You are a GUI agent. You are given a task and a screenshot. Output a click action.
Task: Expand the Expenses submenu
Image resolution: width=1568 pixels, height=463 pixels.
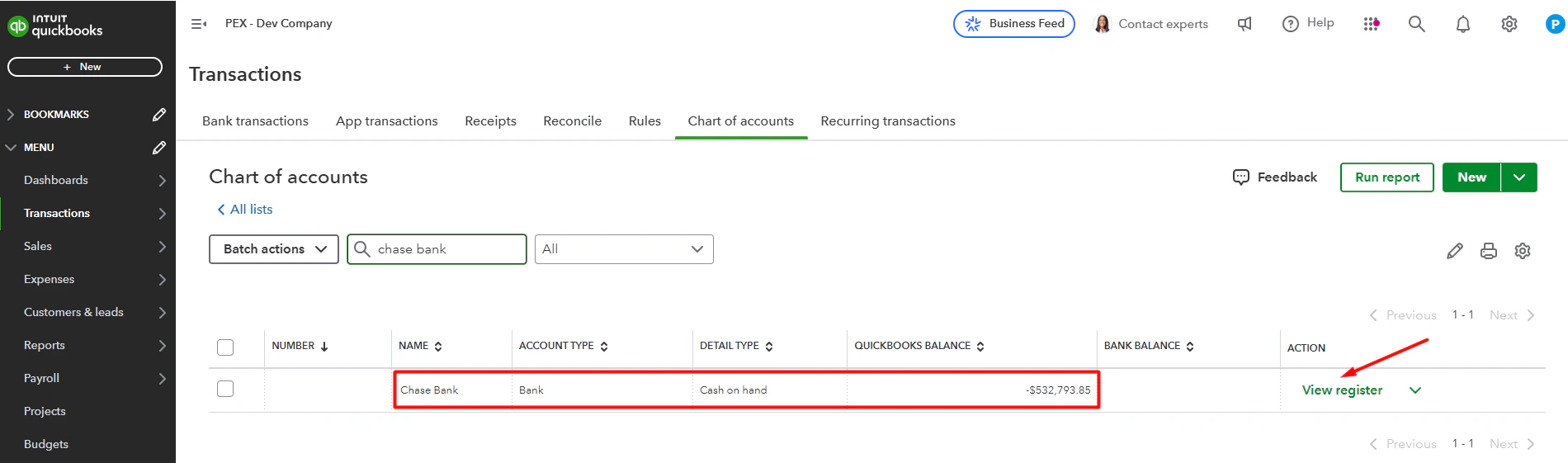pos(163,280)
